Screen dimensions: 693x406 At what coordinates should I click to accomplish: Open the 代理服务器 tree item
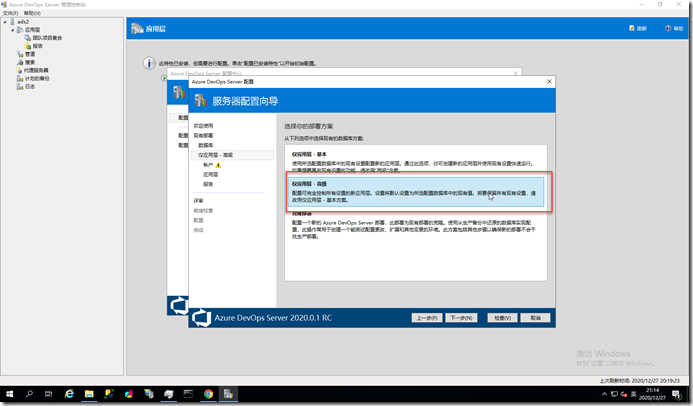(36, 70)
